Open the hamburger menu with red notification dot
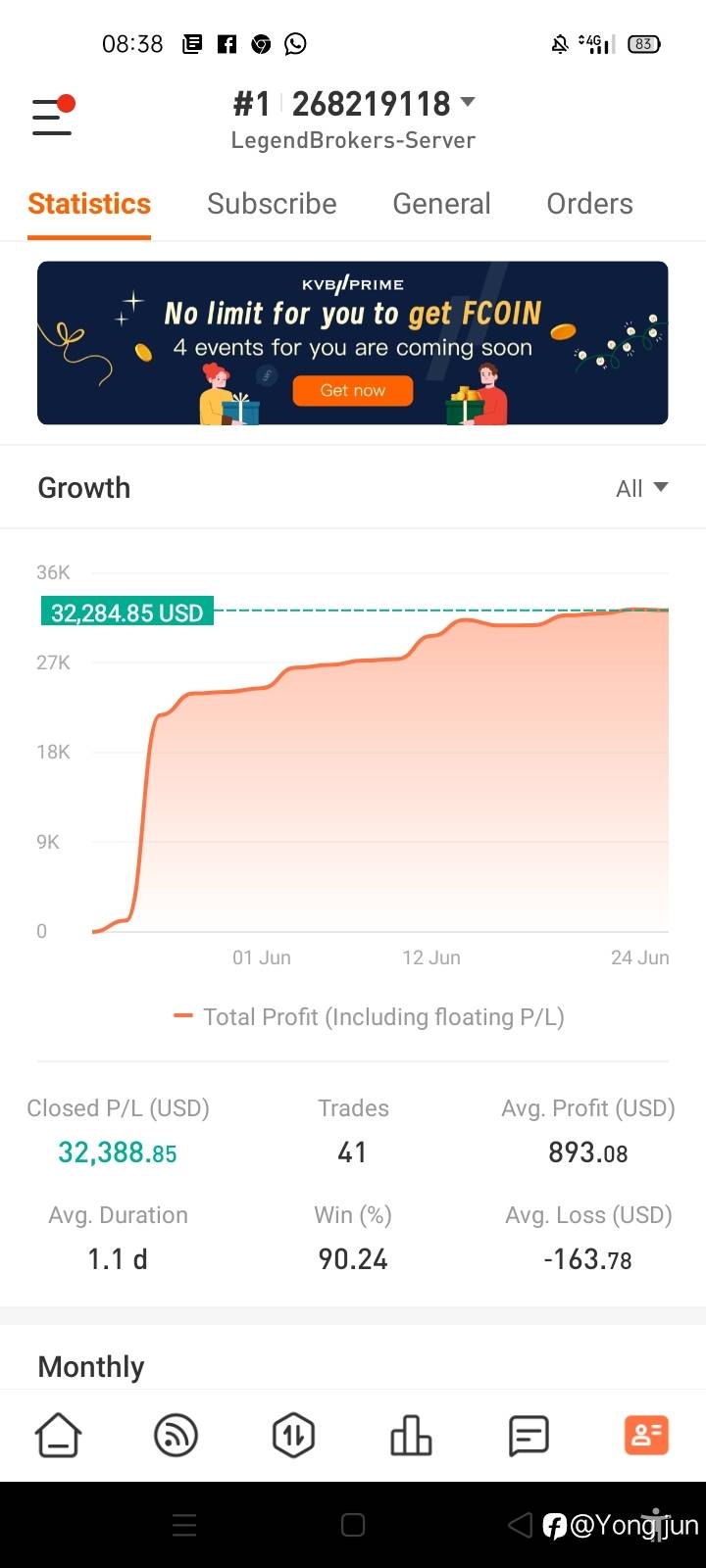The height and width of the screenshot is (1568, 706). click(53, 117)
